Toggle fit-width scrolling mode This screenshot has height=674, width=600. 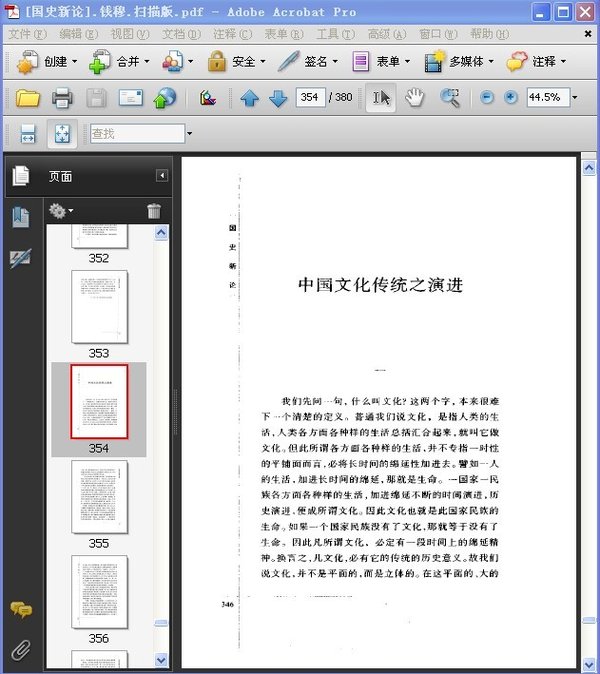tap(28, 134)
